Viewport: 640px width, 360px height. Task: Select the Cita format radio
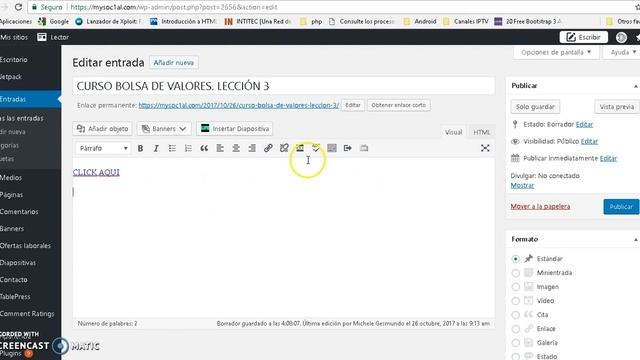coord(516,315)
